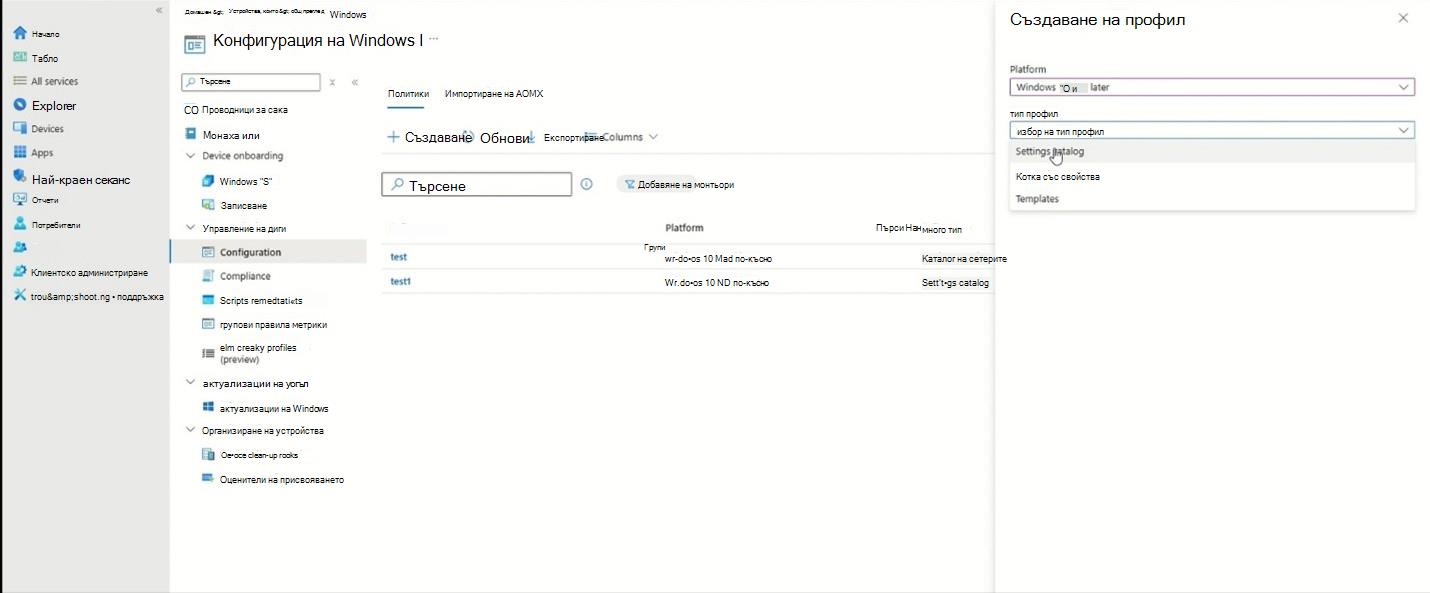Click the info icon beside policy search
Image resolution: width=1430 pixels, height=593 pixels.
pyautogui.click(x=586, y=184)
